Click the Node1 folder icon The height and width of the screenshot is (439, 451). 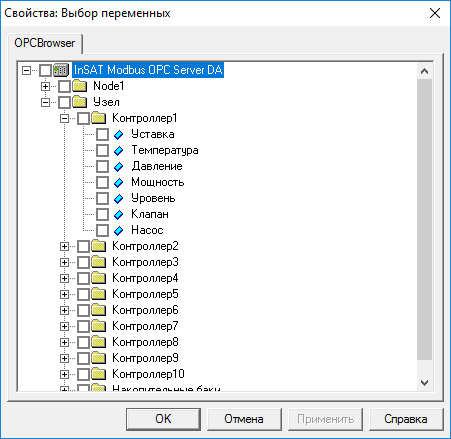pyautogui.click(x=80, y=86)
